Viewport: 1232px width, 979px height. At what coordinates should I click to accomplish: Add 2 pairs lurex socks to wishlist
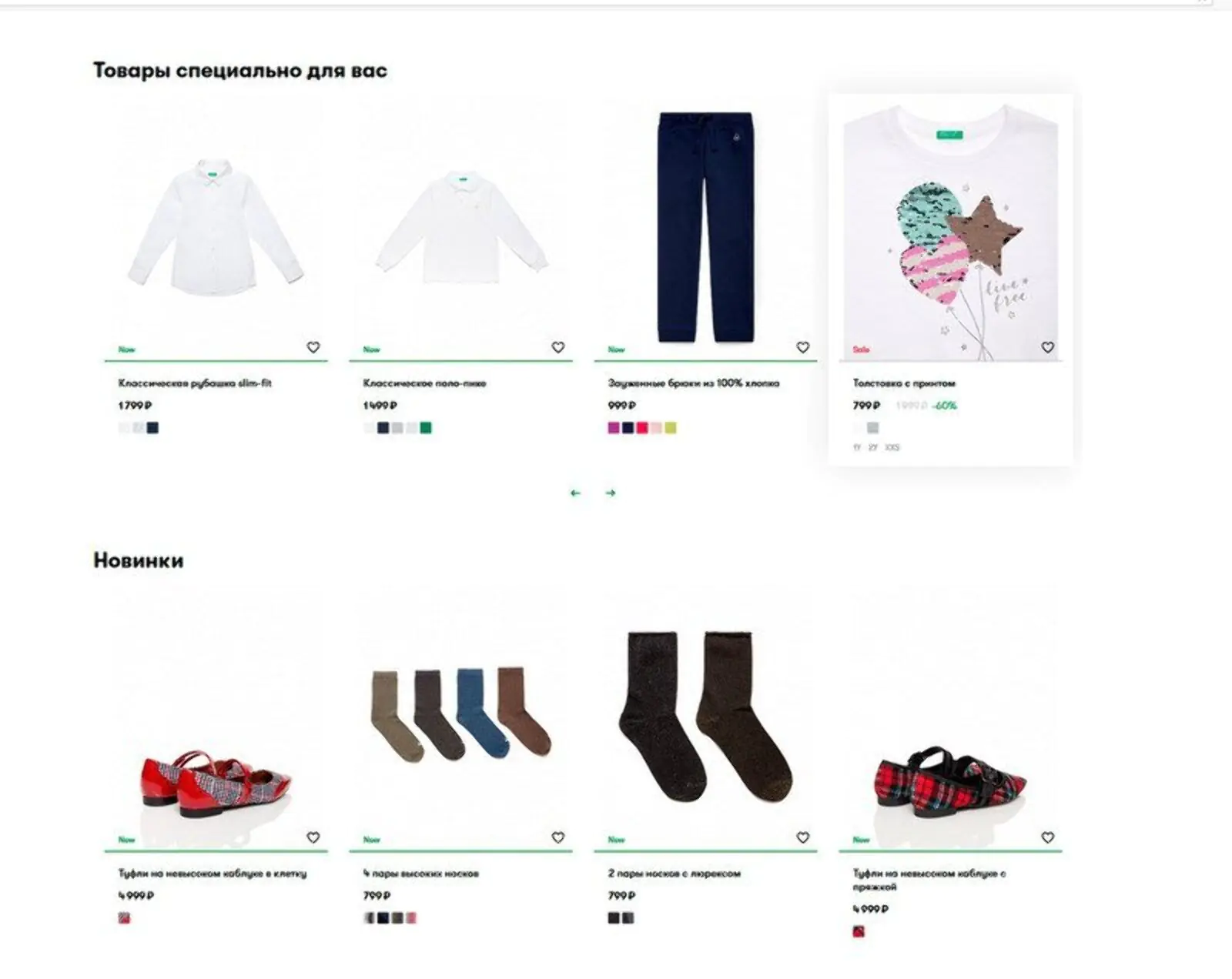[802, 837]
